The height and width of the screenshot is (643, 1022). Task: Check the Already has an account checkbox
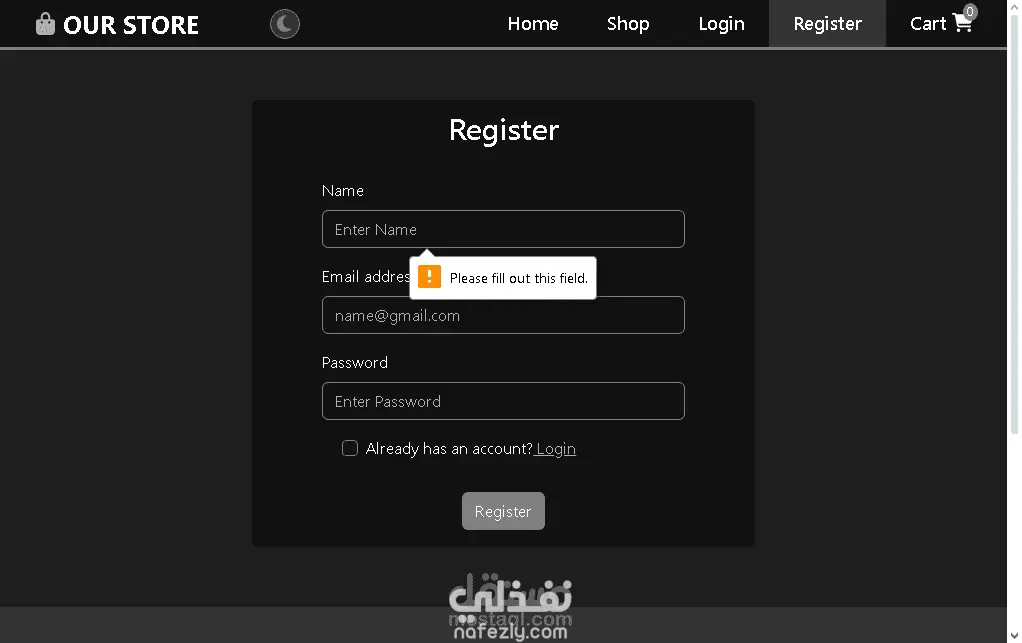point(350,448)
